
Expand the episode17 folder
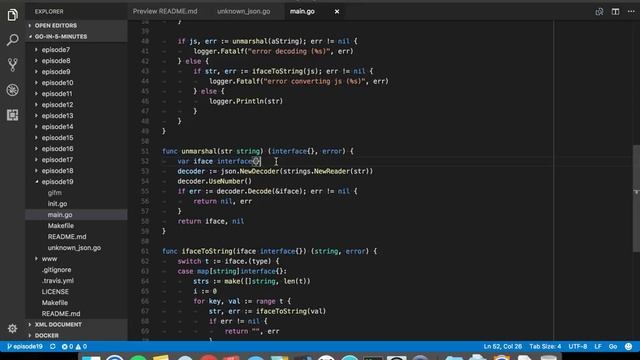pyautogui.click(x=57, y=160)
